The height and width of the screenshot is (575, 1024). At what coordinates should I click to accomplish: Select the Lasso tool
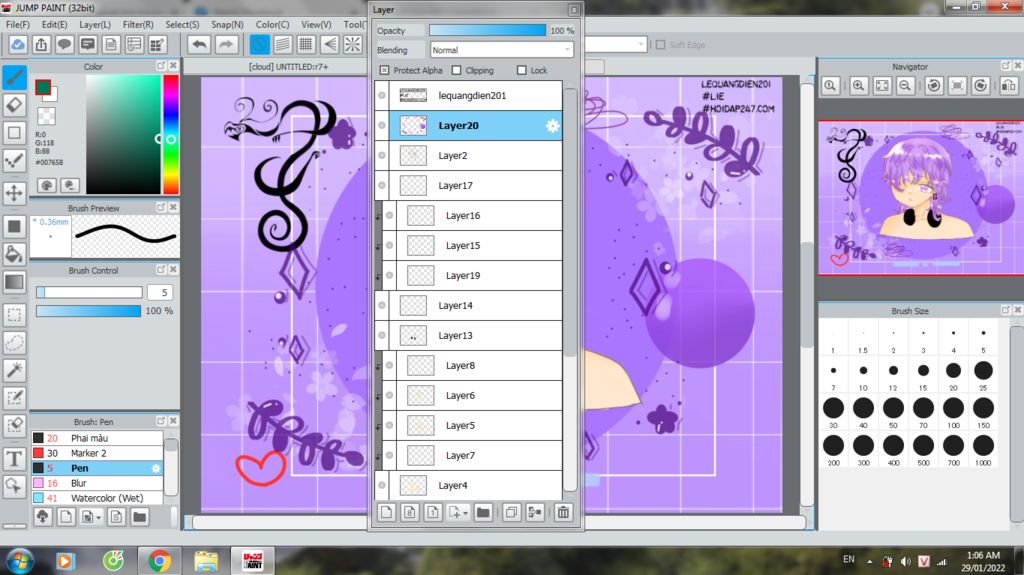[x=14, y=342]
